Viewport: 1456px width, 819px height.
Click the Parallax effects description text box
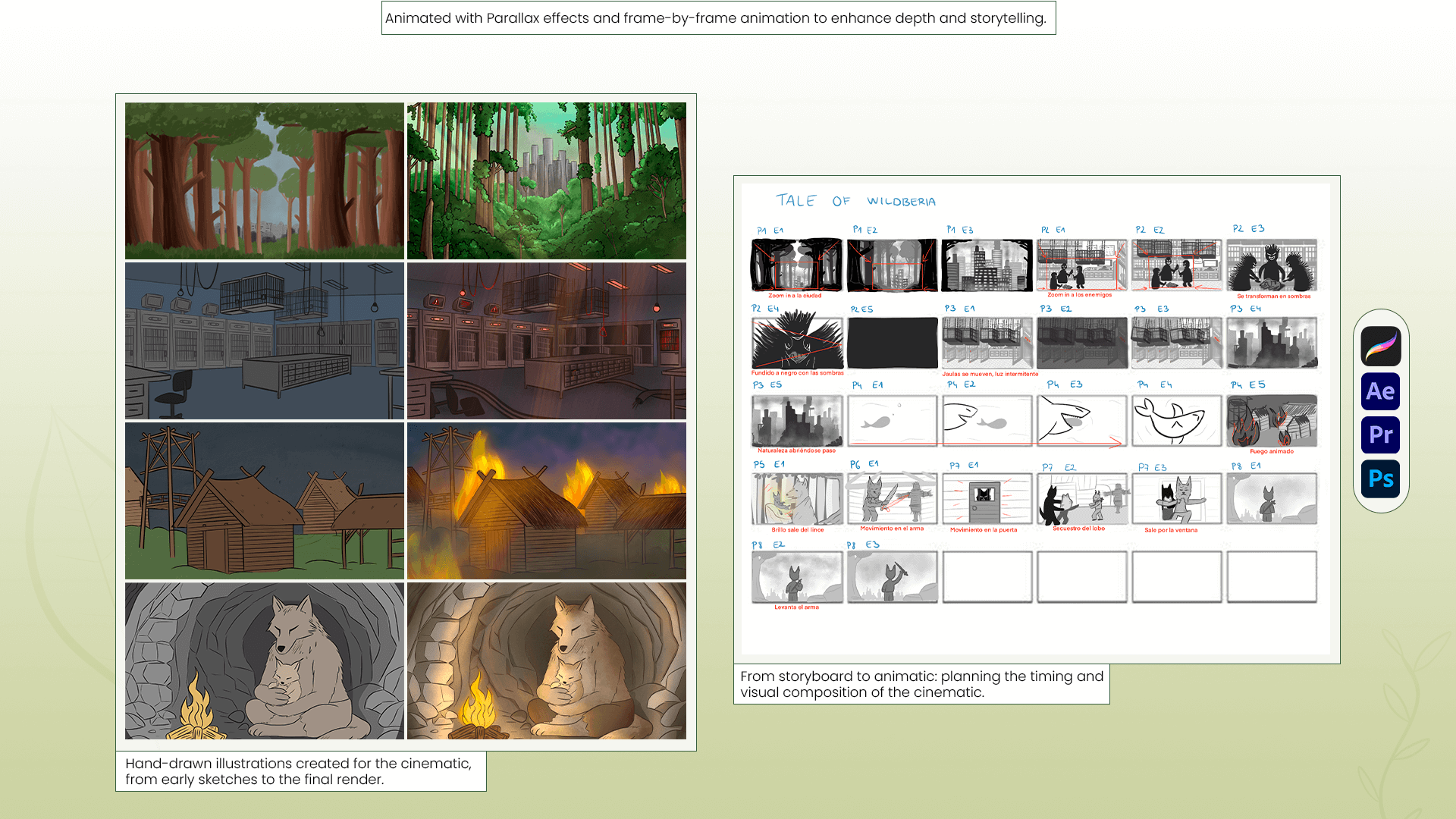click(x=717, y=18)
